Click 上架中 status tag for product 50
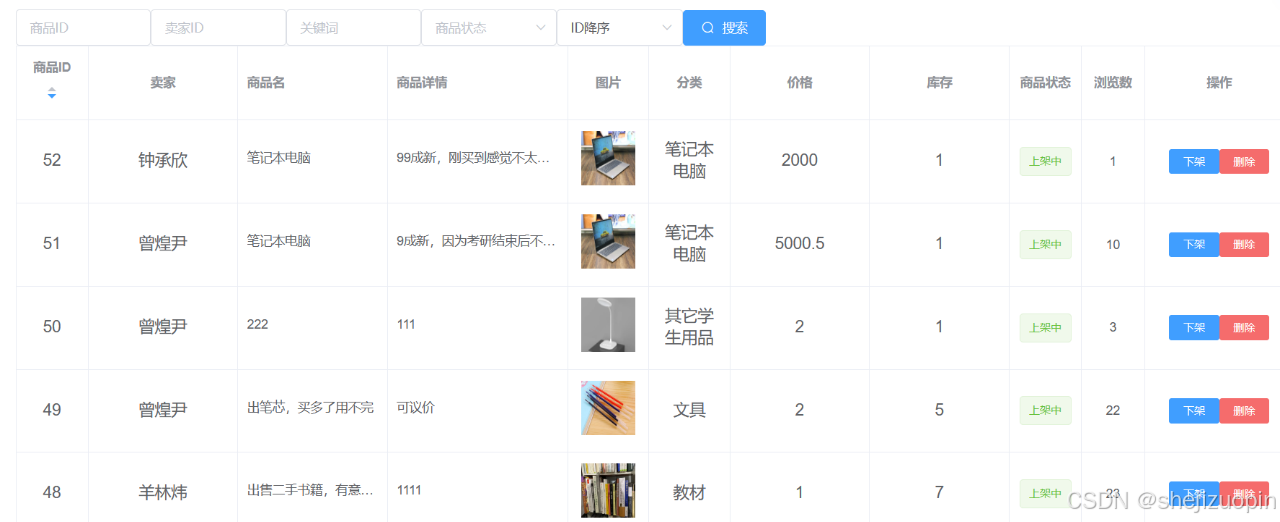1280x522 pixels. (1045, 327)
